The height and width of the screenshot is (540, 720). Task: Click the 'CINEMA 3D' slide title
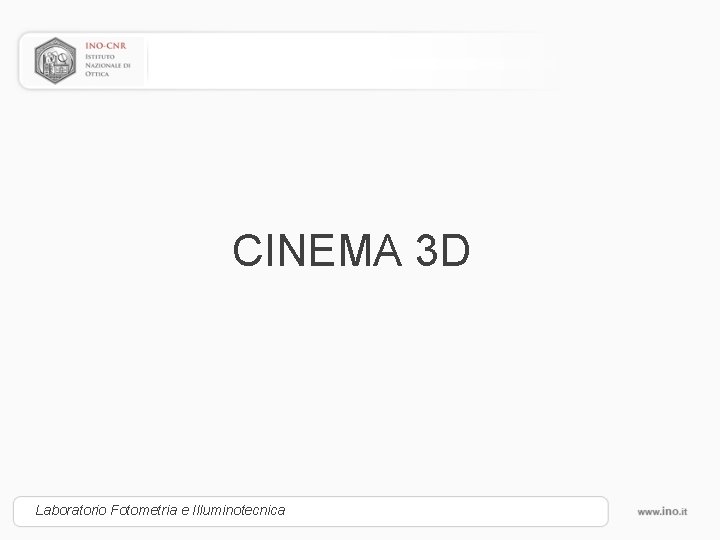click(351, 250)
